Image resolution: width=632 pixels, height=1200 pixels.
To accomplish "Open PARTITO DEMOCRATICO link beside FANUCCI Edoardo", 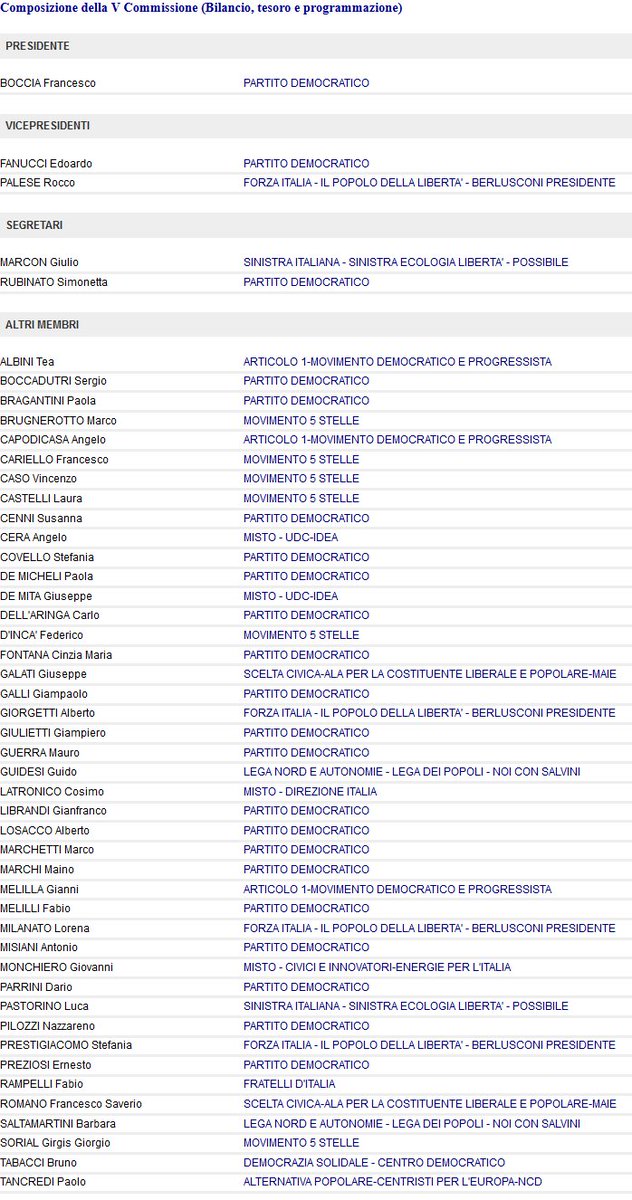I will pos(306,163).
